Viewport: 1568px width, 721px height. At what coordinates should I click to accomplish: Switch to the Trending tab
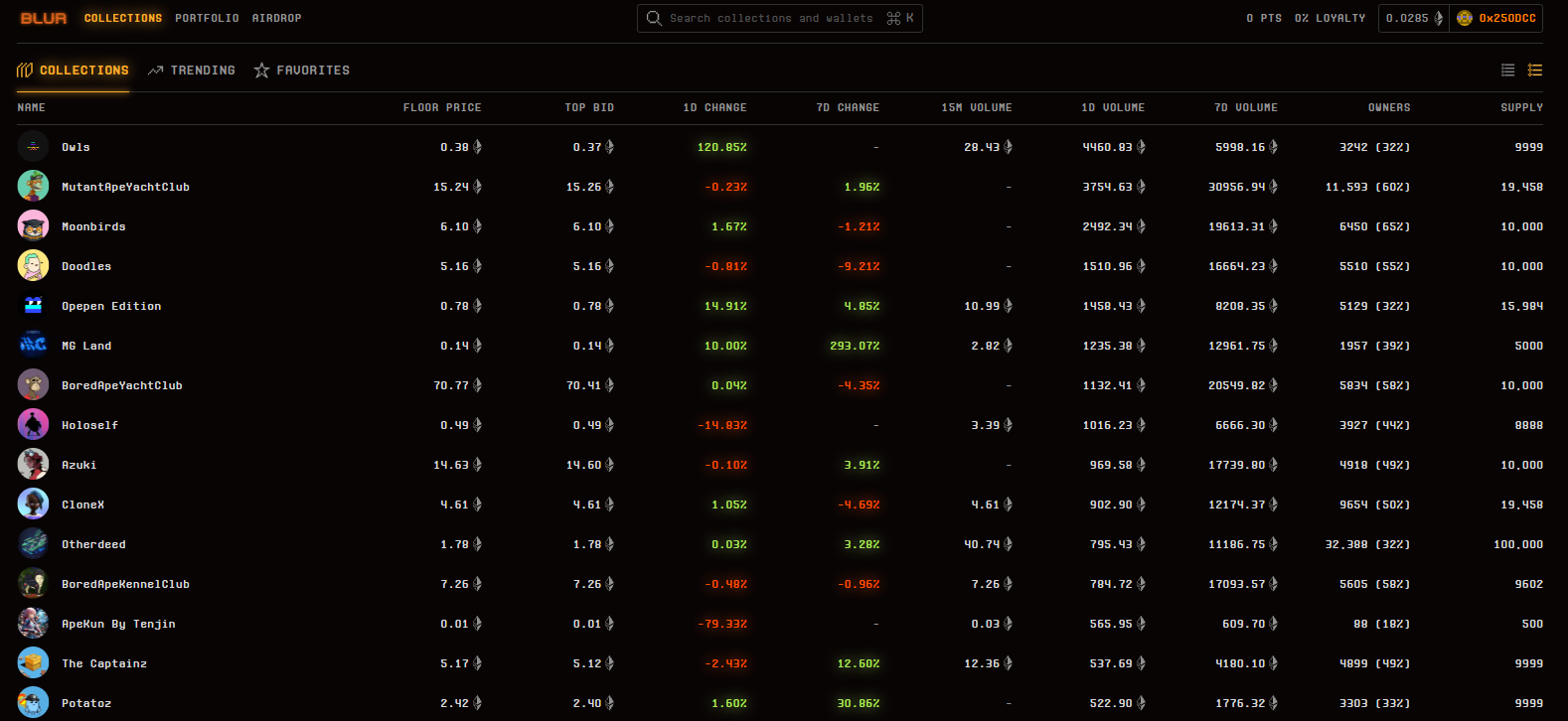[192, 71]
